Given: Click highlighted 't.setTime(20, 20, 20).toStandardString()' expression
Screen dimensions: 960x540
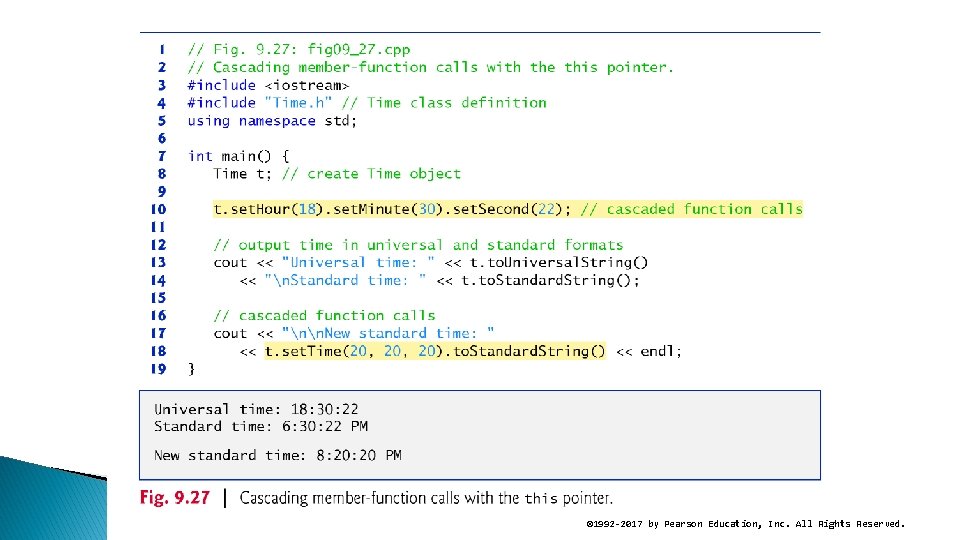Looking at the screenshot, I should pos(435,351).
